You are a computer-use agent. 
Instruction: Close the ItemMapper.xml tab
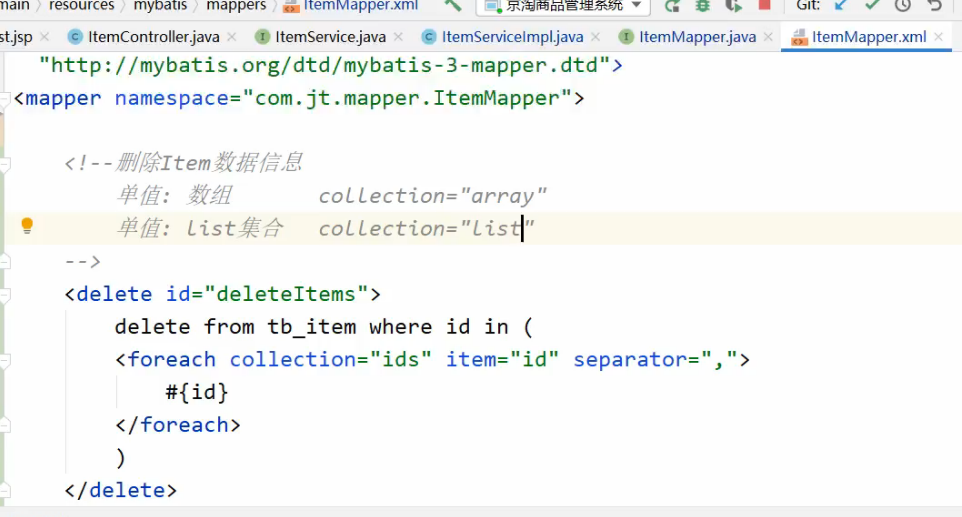939,37
